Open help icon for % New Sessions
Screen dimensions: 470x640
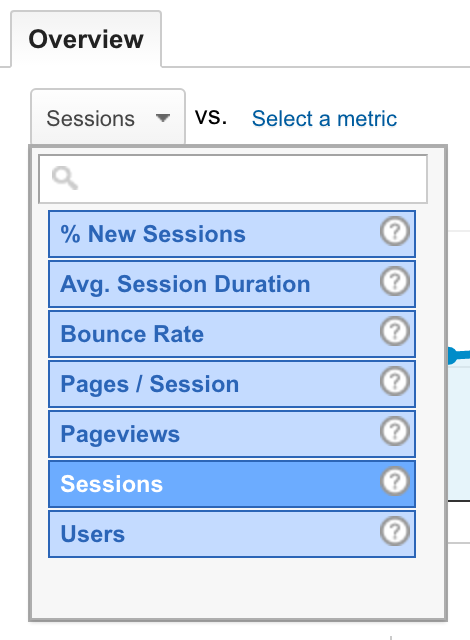click(x=395, y=231)
